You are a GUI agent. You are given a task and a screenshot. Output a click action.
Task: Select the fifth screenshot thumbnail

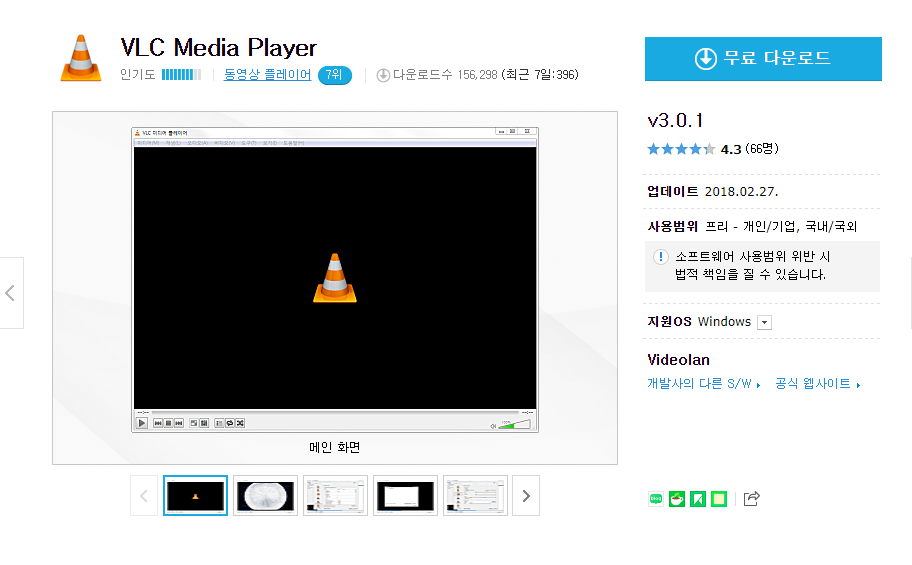(x=475, y=496)
